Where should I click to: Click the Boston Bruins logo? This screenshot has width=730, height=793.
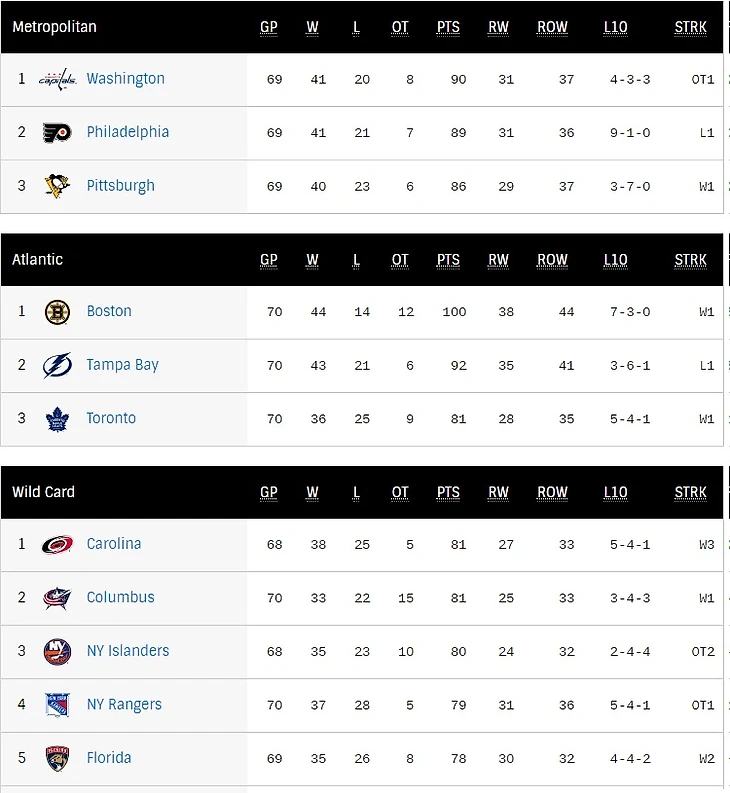57,312
